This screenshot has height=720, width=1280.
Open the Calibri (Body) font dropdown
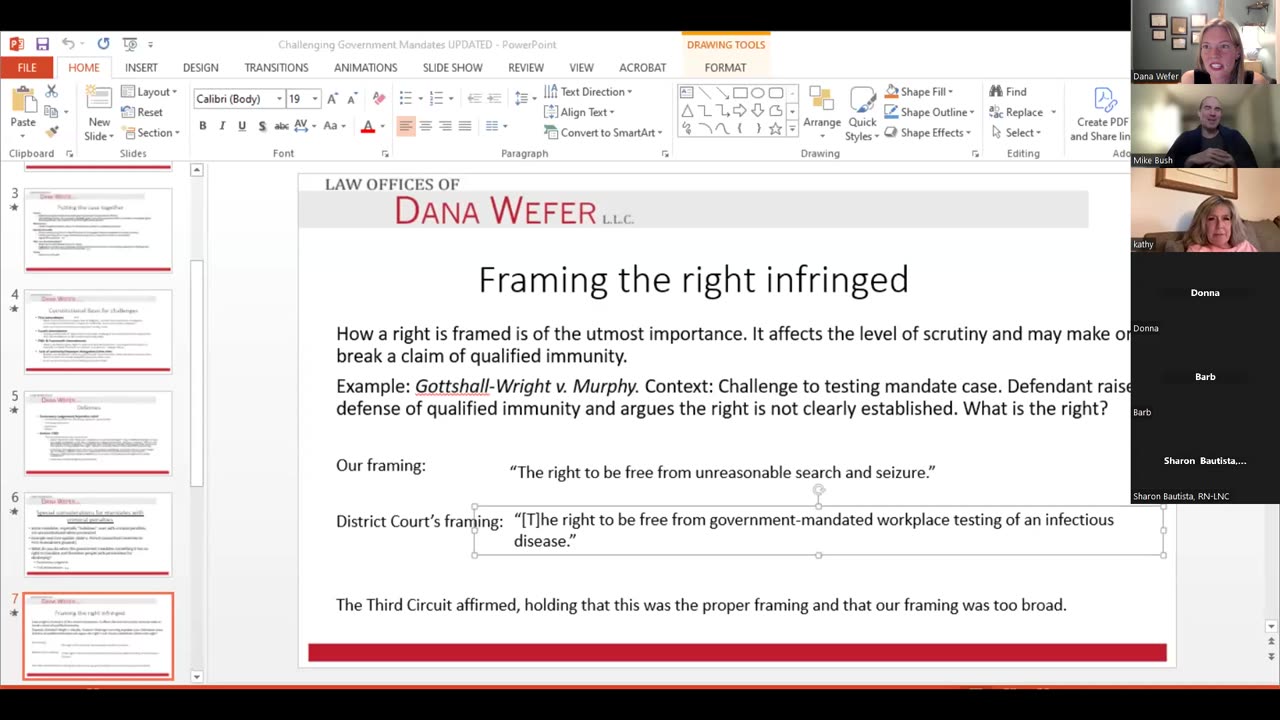point(278,98)
